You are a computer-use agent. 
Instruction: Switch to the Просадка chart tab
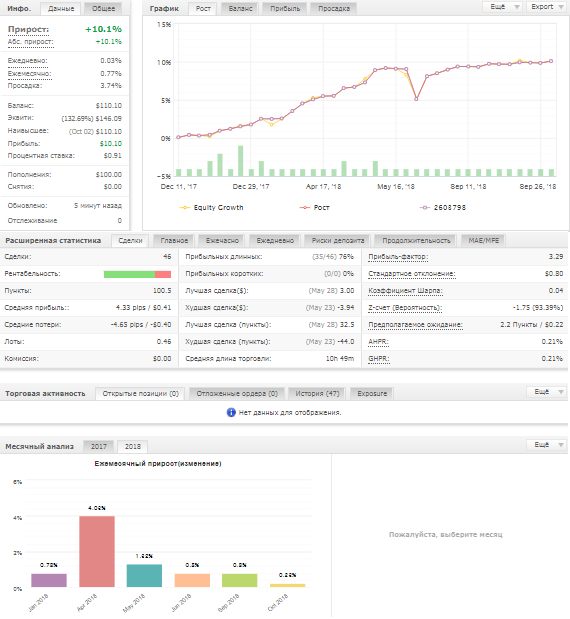(334, 9)
